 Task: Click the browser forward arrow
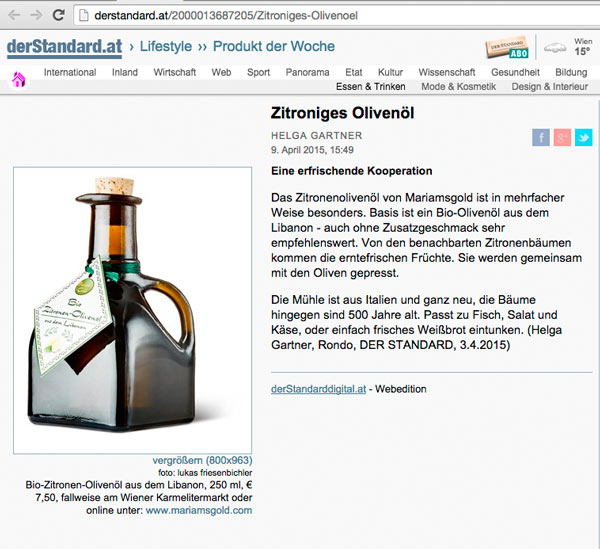pos(36,15)
